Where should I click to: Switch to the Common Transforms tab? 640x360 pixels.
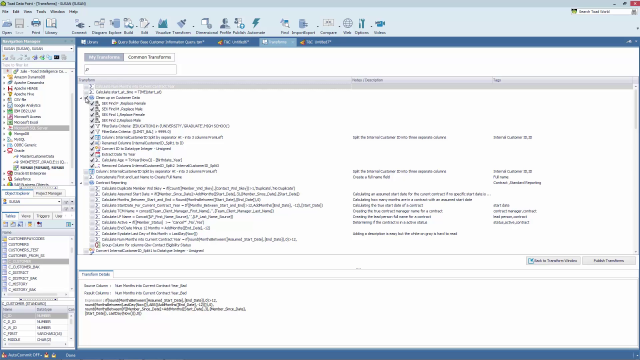[x=149, y=57]
